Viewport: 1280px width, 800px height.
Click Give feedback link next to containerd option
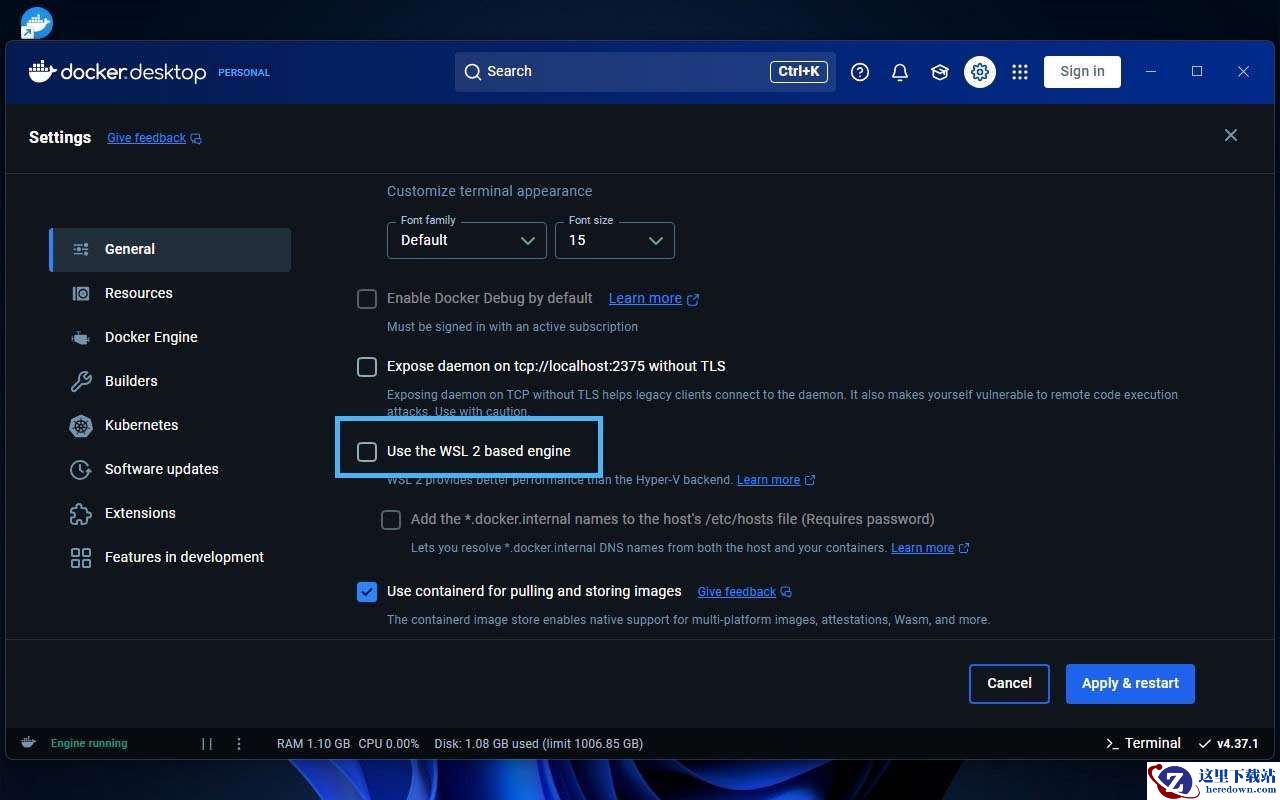coord(745,592)
